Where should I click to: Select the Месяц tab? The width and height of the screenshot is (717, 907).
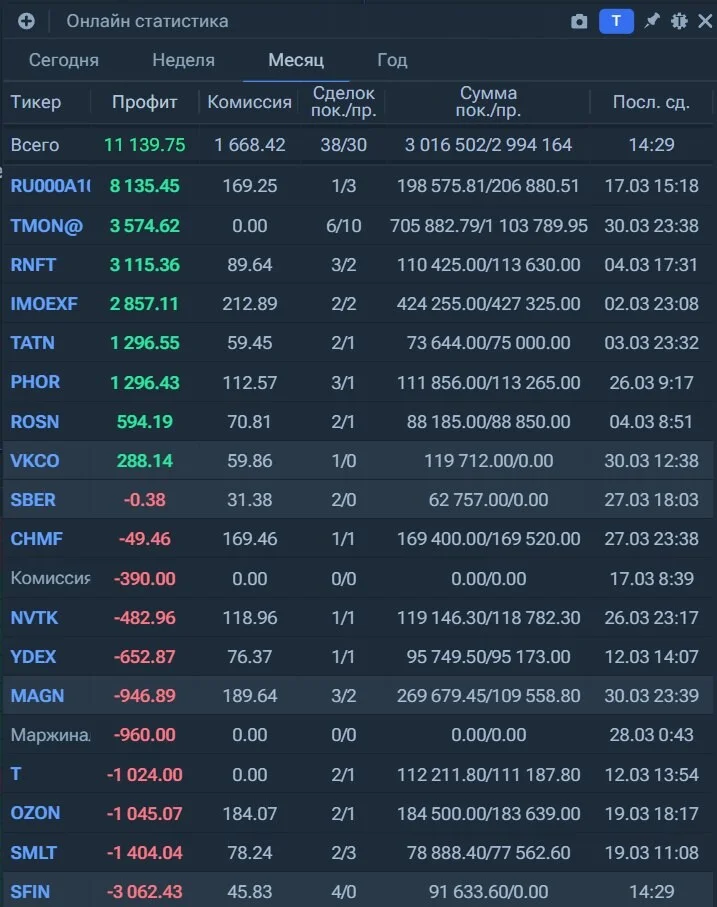click(296, 60)
